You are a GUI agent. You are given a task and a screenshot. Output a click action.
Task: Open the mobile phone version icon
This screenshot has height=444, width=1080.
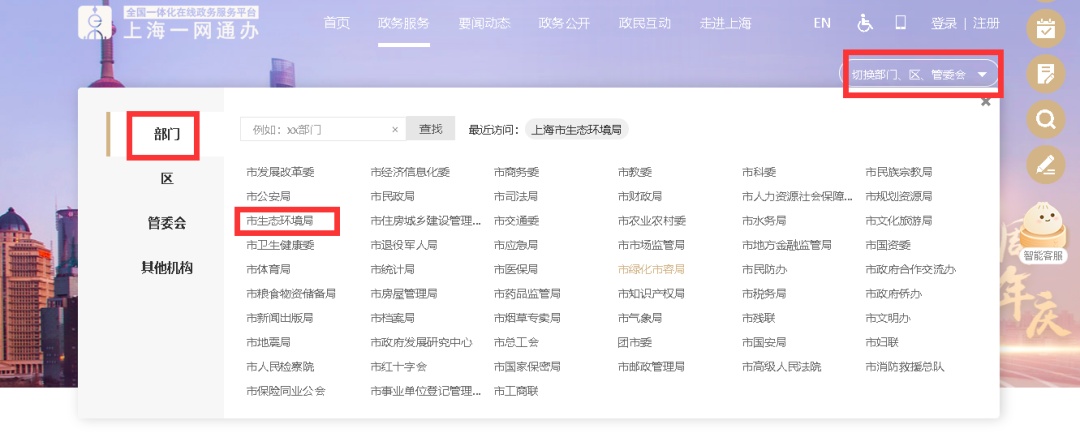(900, 22)
